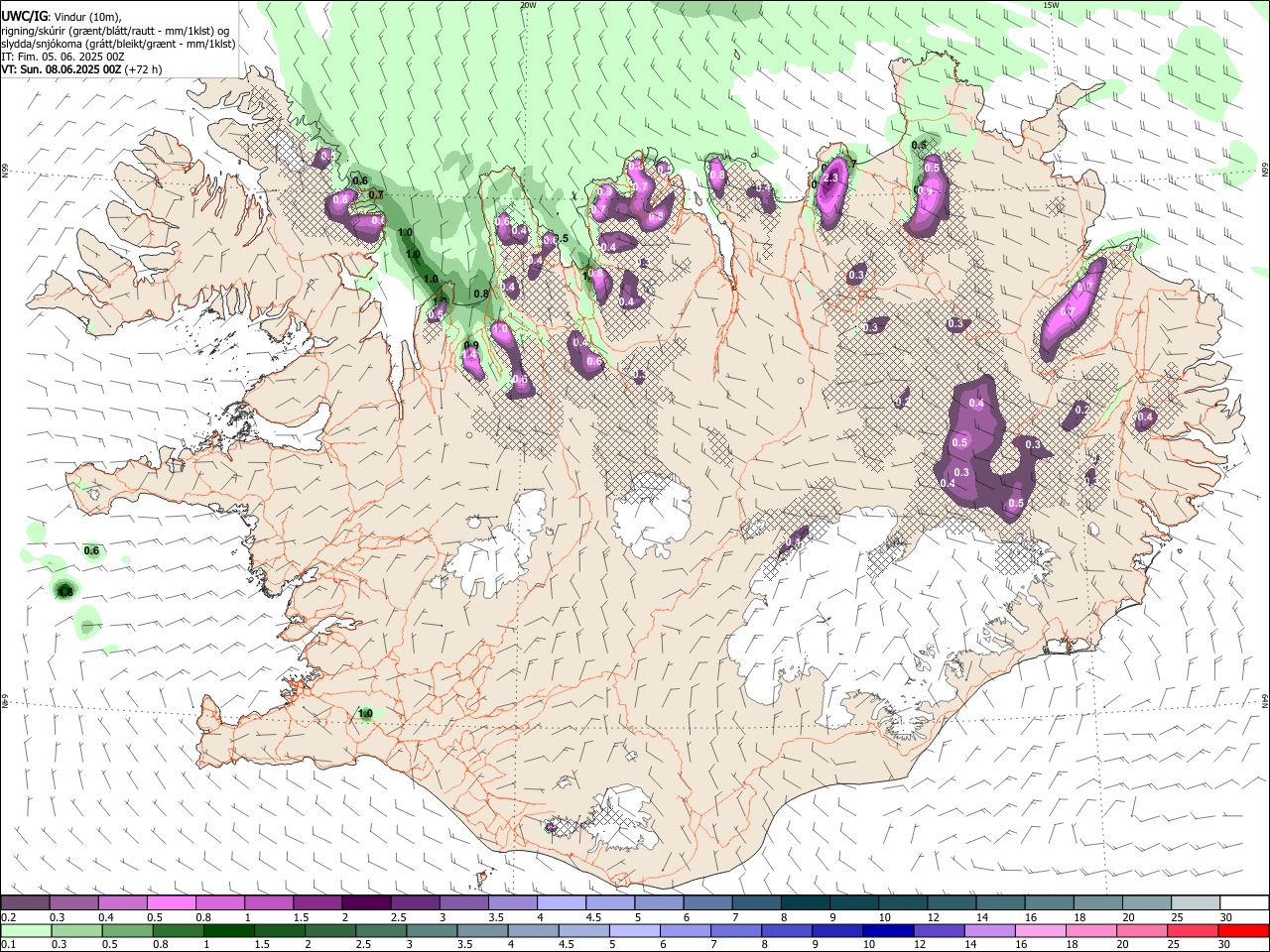
Task: Click the bottom-row swatch between 0.1 and 0.3
Action: click(26, 930)
